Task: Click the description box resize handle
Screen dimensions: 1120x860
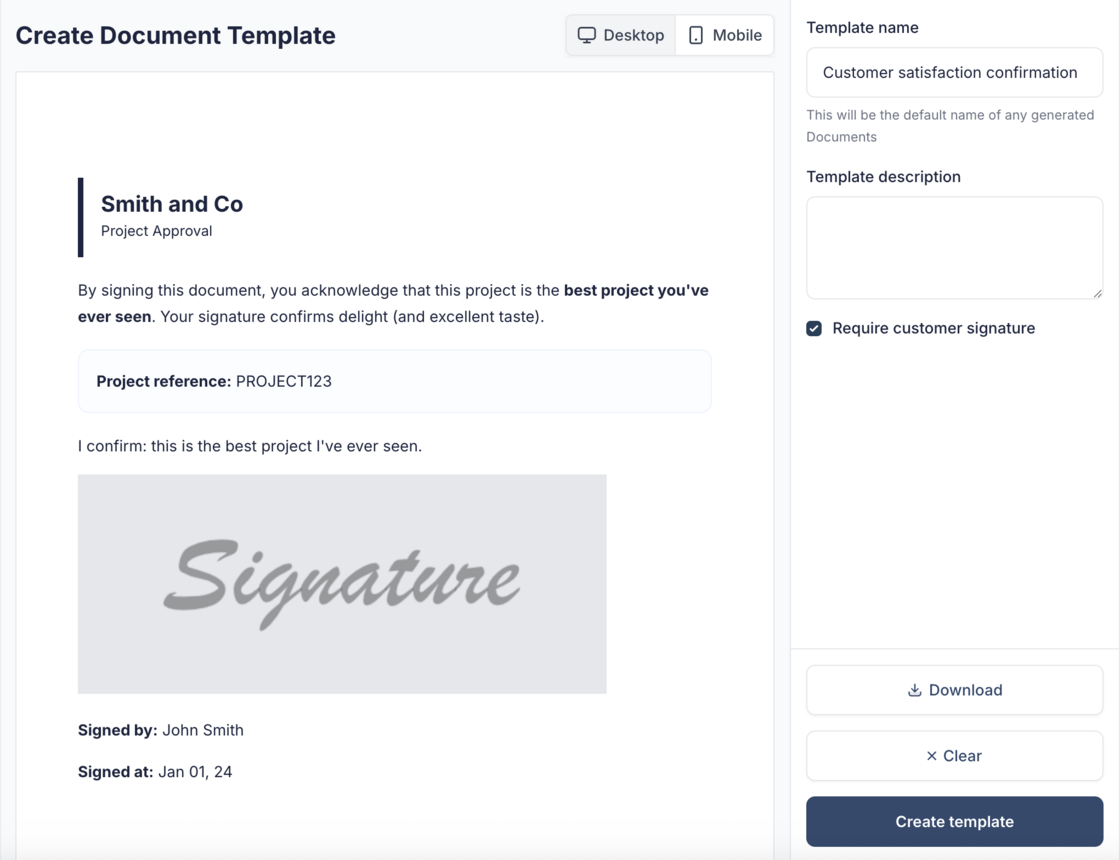Action: pos(1097,293)
